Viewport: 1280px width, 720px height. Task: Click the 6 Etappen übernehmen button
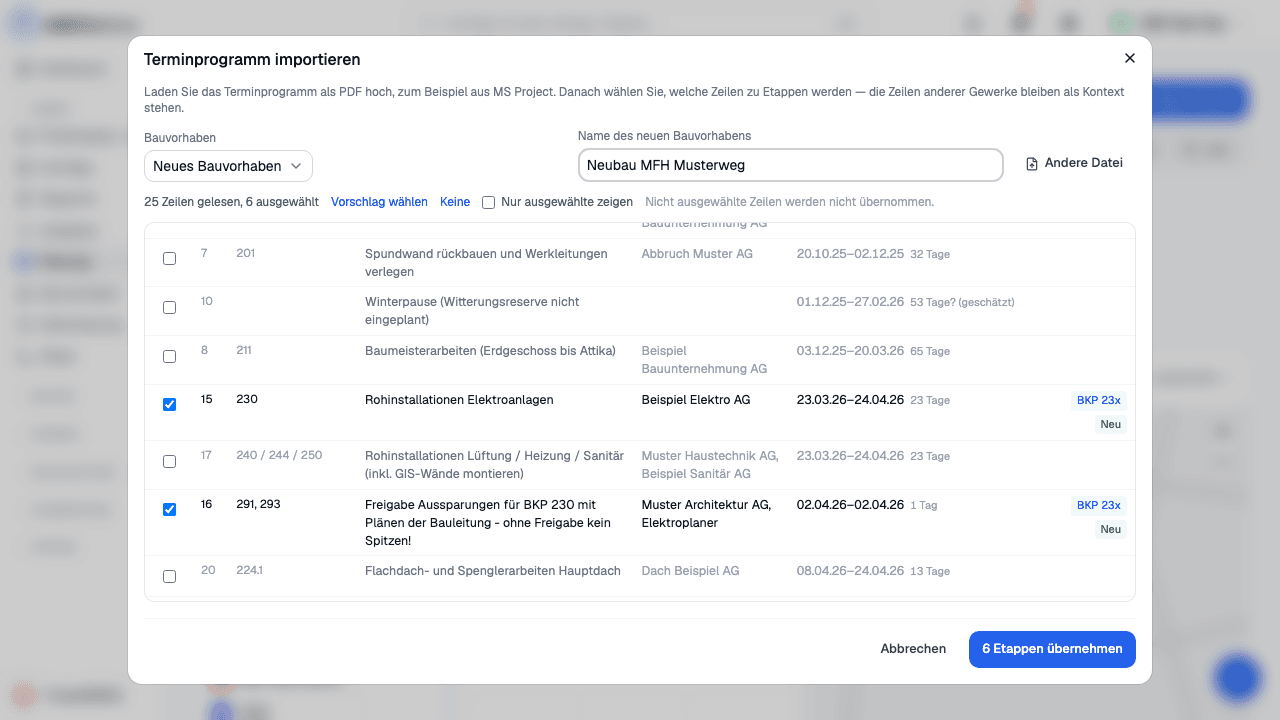(1052, 649)
